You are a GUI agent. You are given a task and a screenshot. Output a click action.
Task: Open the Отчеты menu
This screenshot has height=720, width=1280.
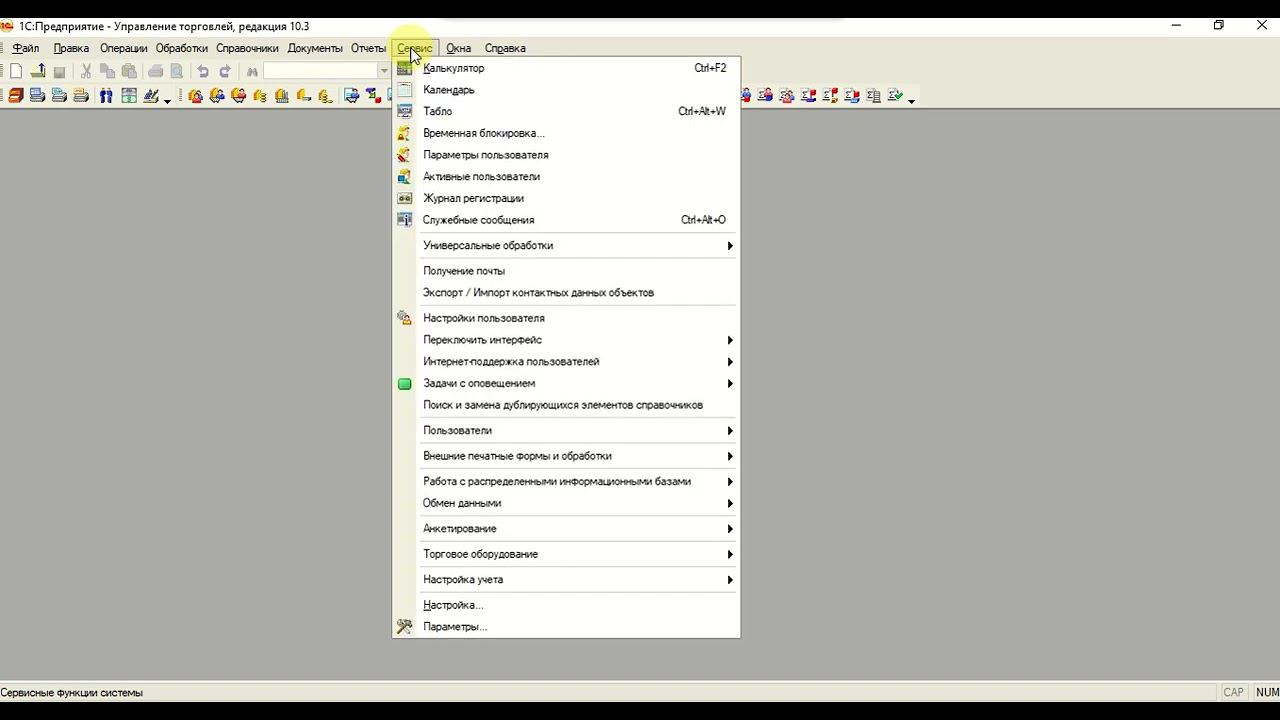(x=368, y=48)
